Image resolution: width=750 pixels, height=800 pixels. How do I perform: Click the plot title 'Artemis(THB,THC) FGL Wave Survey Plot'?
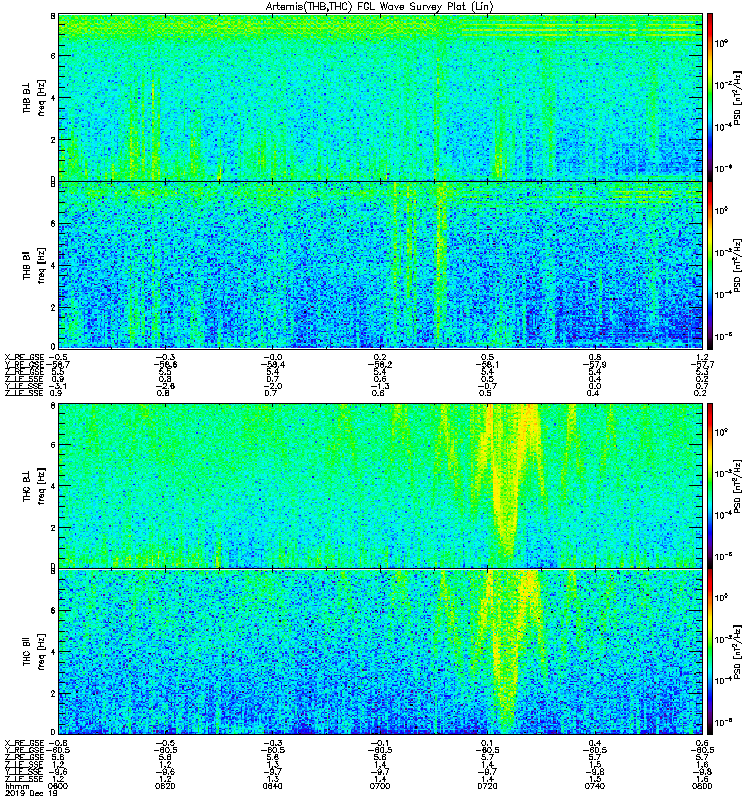coord(380,7)
